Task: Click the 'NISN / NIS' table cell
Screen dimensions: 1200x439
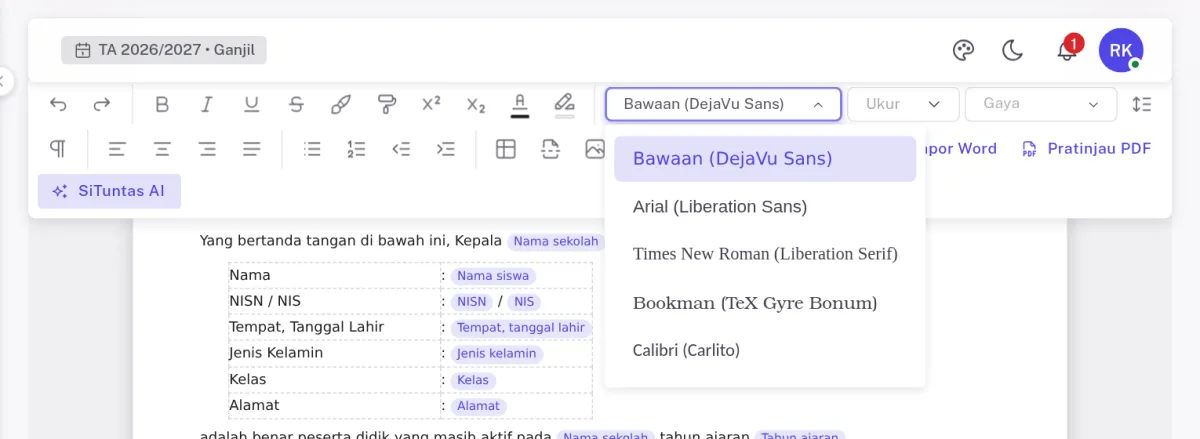Action: (334, 301)
